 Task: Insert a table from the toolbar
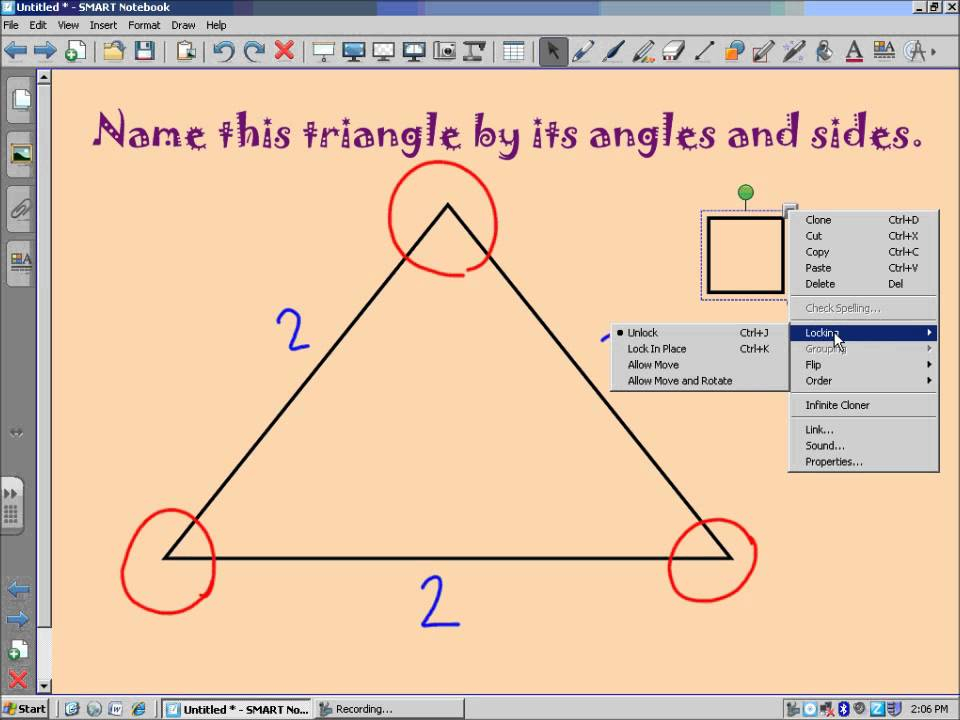pyautogui.click(x=513, y=51)
